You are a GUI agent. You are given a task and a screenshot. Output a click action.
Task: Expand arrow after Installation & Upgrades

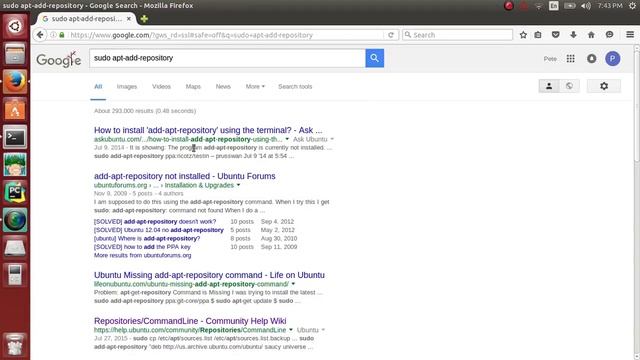tap(238, 185)
